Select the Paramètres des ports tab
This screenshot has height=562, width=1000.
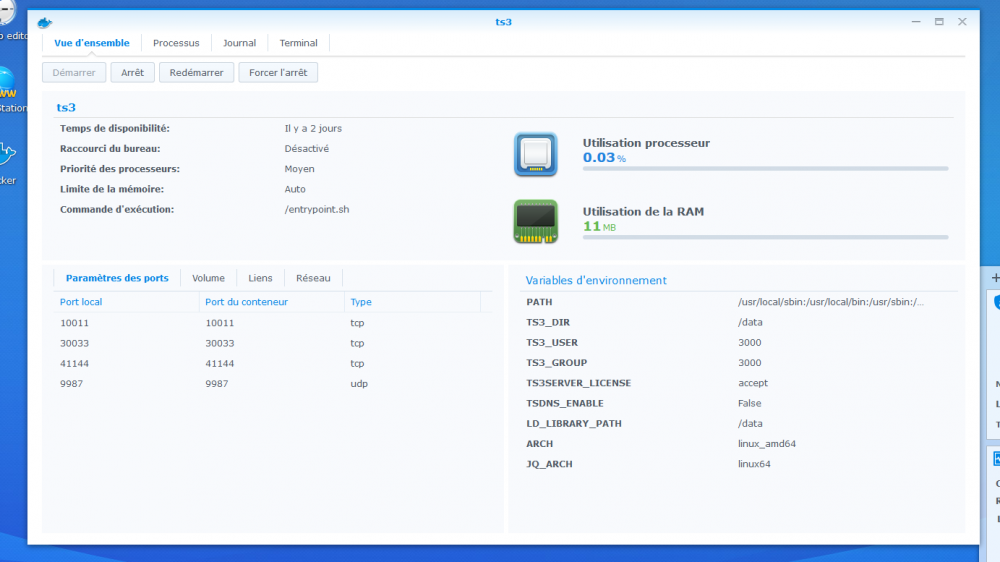click(117, 278)
